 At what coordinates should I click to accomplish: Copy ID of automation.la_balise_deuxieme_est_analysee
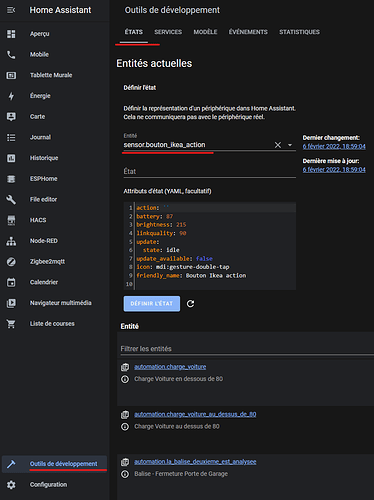pyautogui.click(x=125, y=462)
